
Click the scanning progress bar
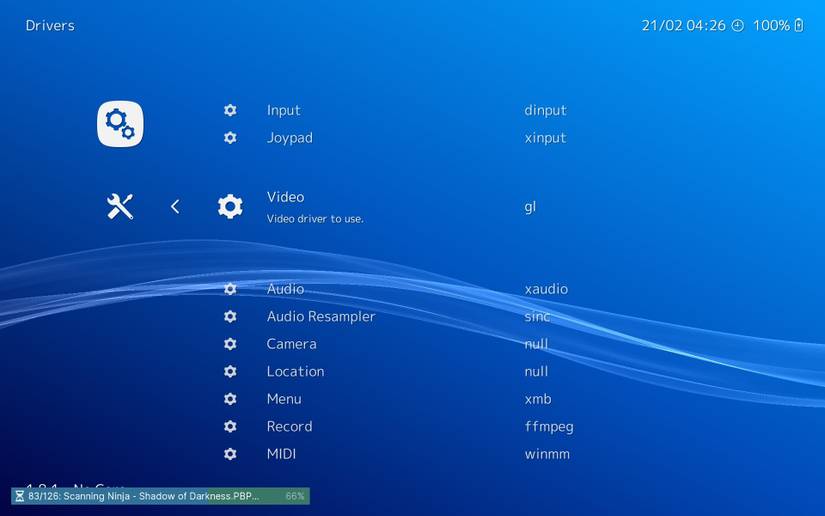[160, 496]
